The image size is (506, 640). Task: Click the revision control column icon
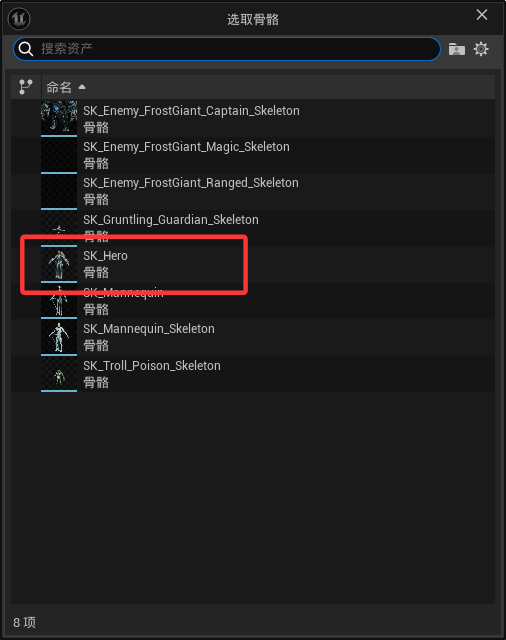[x=26, y=87]
